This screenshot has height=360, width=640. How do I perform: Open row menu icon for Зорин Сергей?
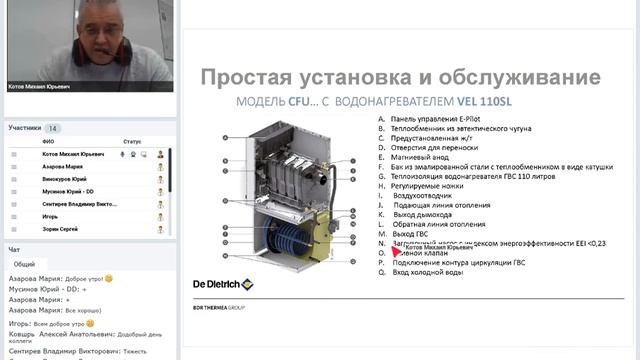(14, 229)
